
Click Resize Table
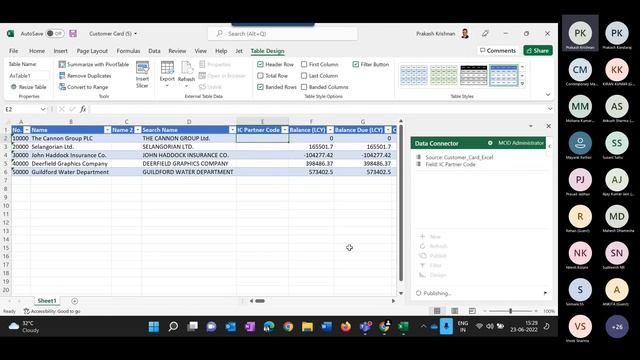tap(28, 87)
